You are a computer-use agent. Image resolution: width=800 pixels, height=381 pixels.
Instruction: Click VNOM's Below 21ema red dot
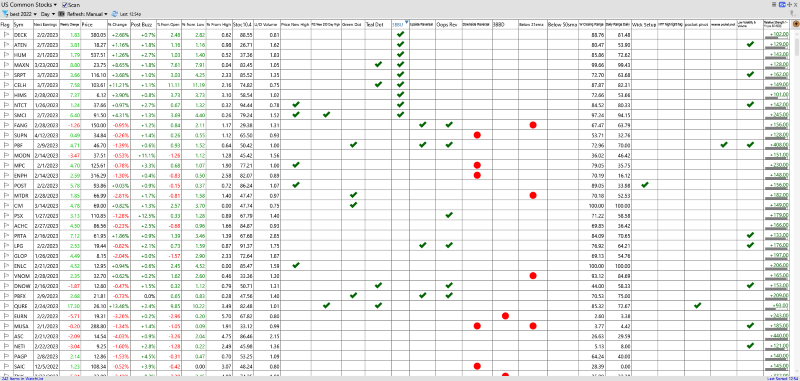(x=533, y=275)
